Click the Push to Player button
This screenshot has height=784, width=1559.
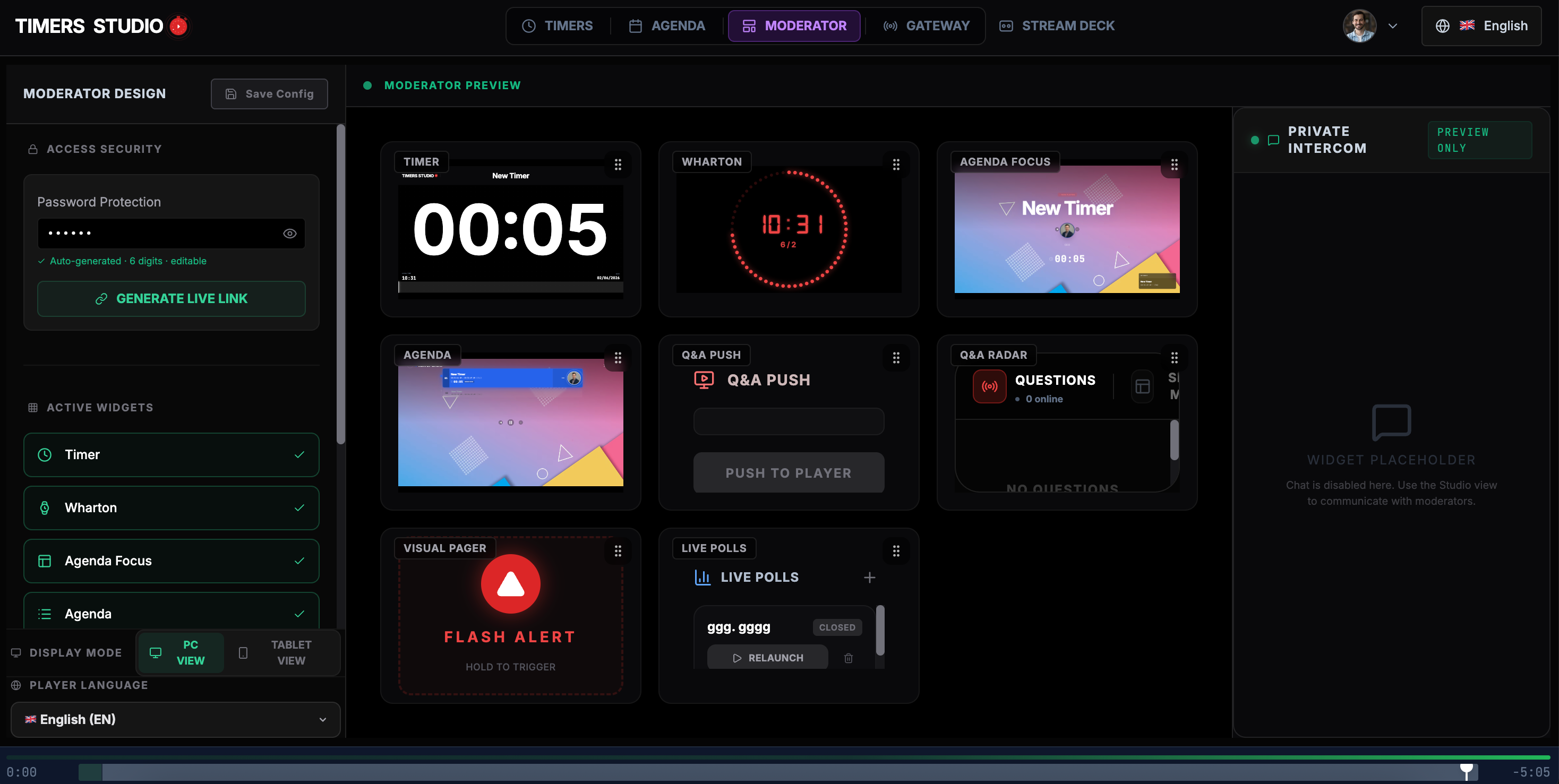pos(789,473)
